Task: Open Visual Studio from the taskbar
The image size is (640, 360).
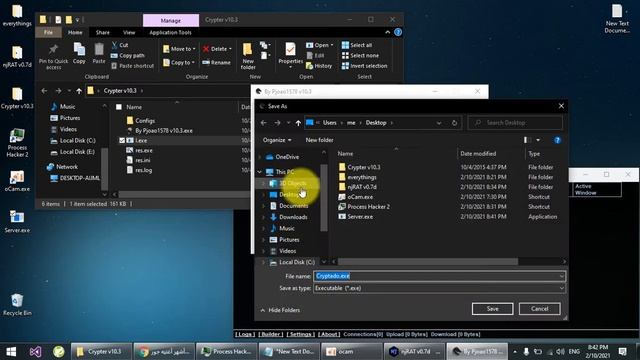Action: pyautogui.click(x=35, y=351)
